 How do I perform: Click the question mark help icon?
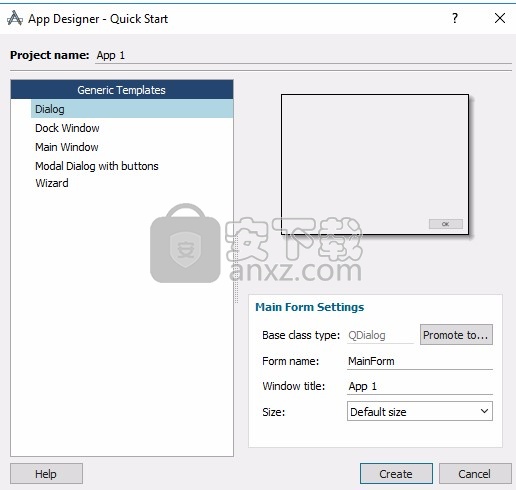point(455,18)
